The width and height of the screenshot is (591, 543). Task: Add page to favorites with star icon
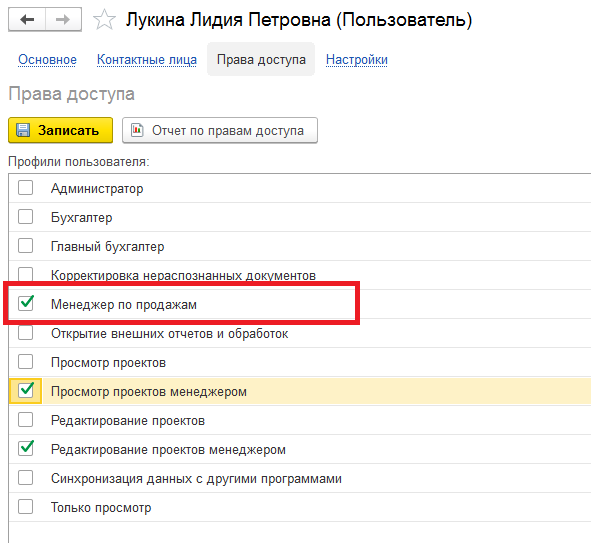tap(104, 20)
